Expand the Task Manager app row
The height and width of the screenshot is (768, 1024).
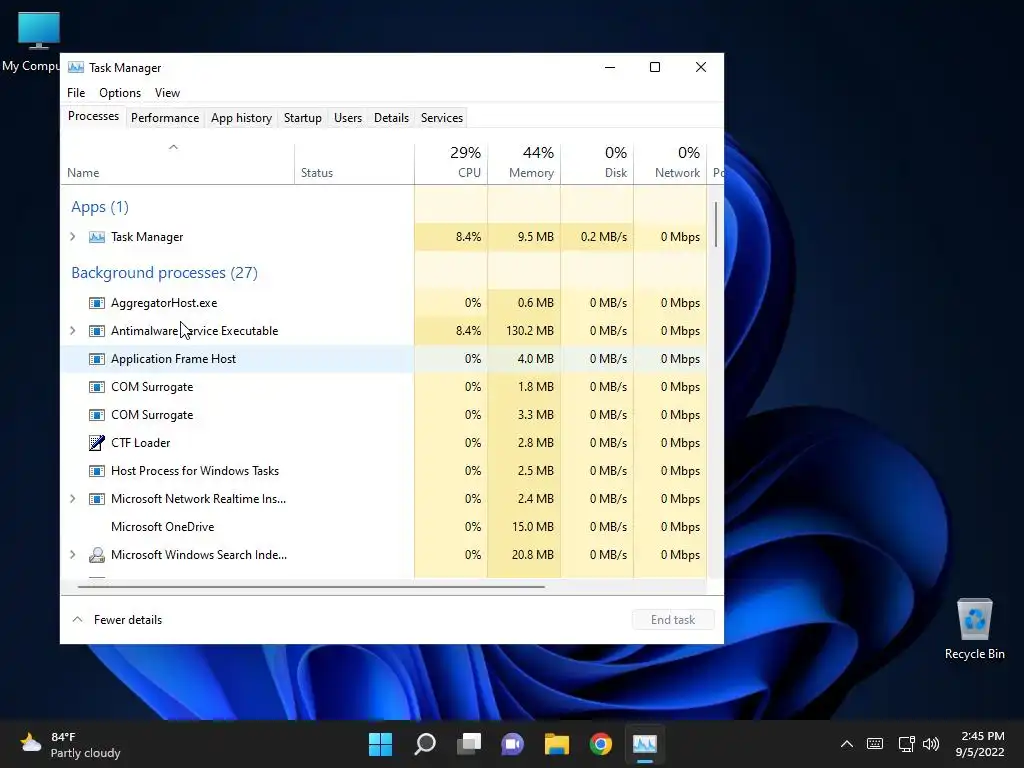pos(73,237)
